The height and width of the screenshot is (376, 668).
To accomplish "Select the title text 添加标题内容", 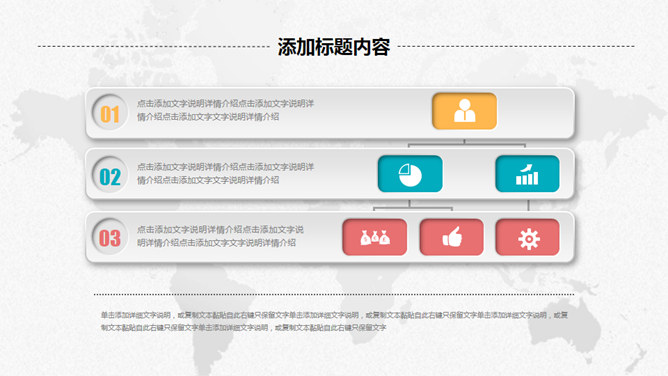I will 334,47.
